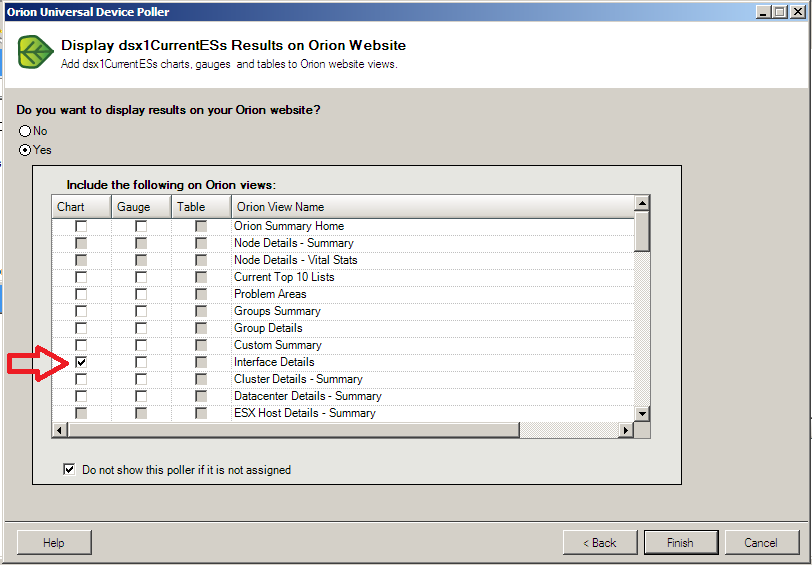Click the Orion View Name column header
812x565 pixels.
point(432,207)
